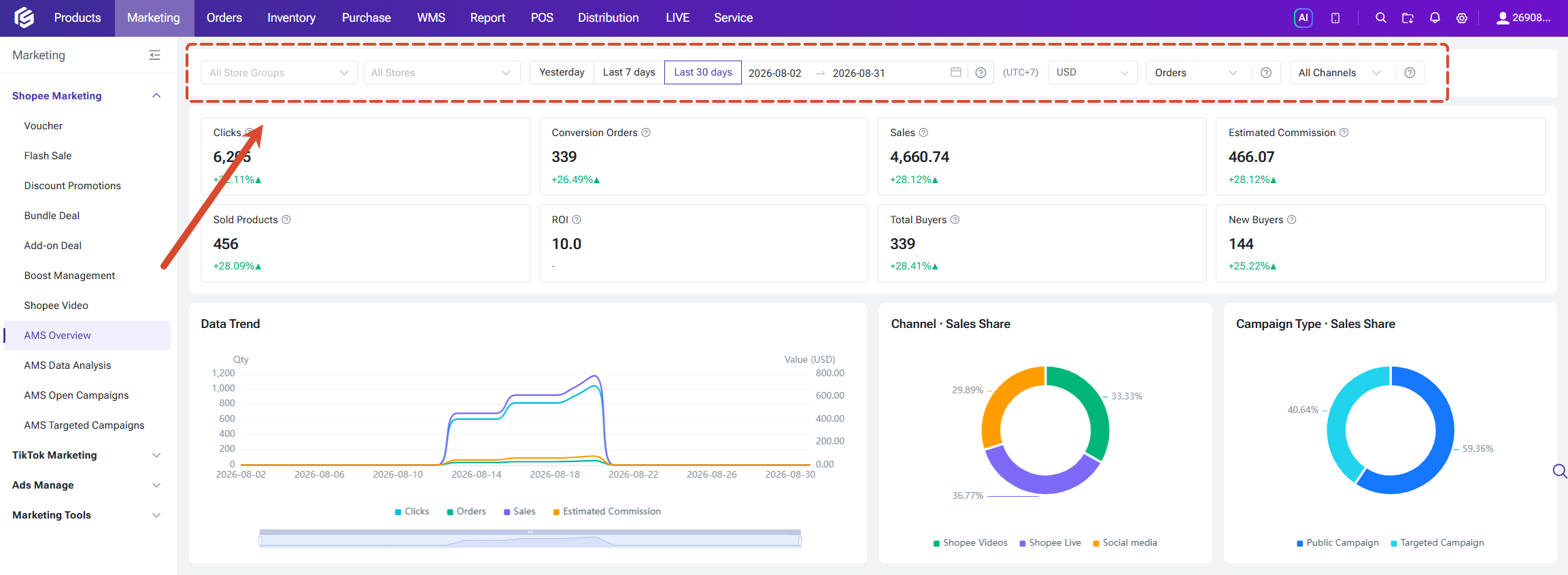Toggle the Sales series in chart legend
The height and width of the screenshot is (575, 1568).
click(519, 512)
